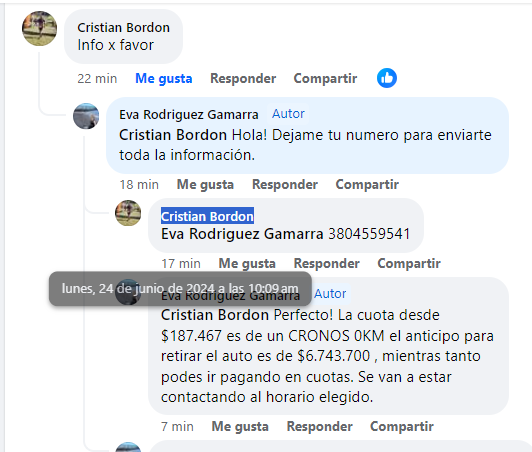Click Responder under the CRONOS 0KM comment

pos(319,426)
